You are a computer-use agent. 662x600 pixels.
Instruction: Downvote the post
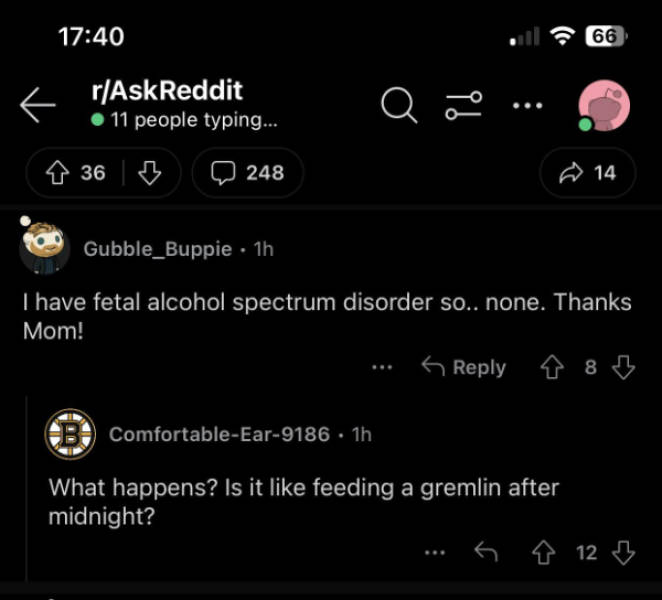point(150,173)
